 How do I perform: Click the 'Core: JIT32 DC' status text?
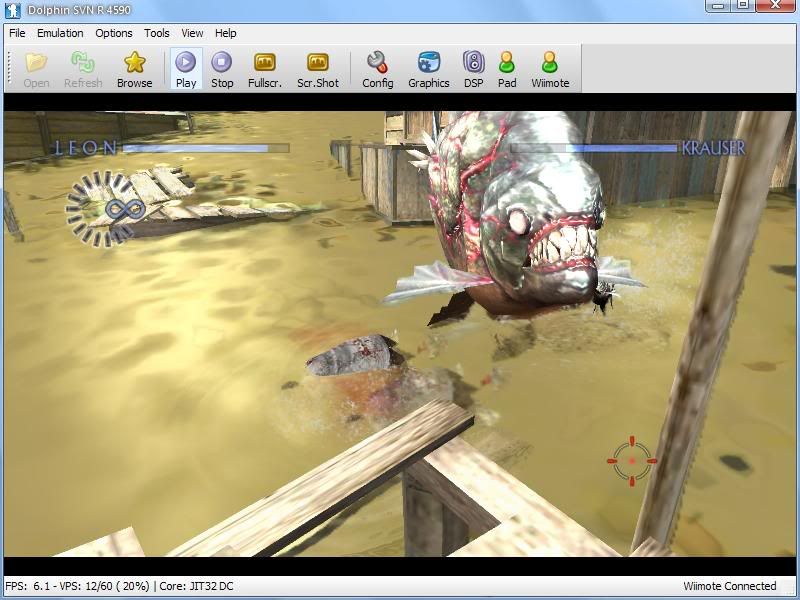196,586
